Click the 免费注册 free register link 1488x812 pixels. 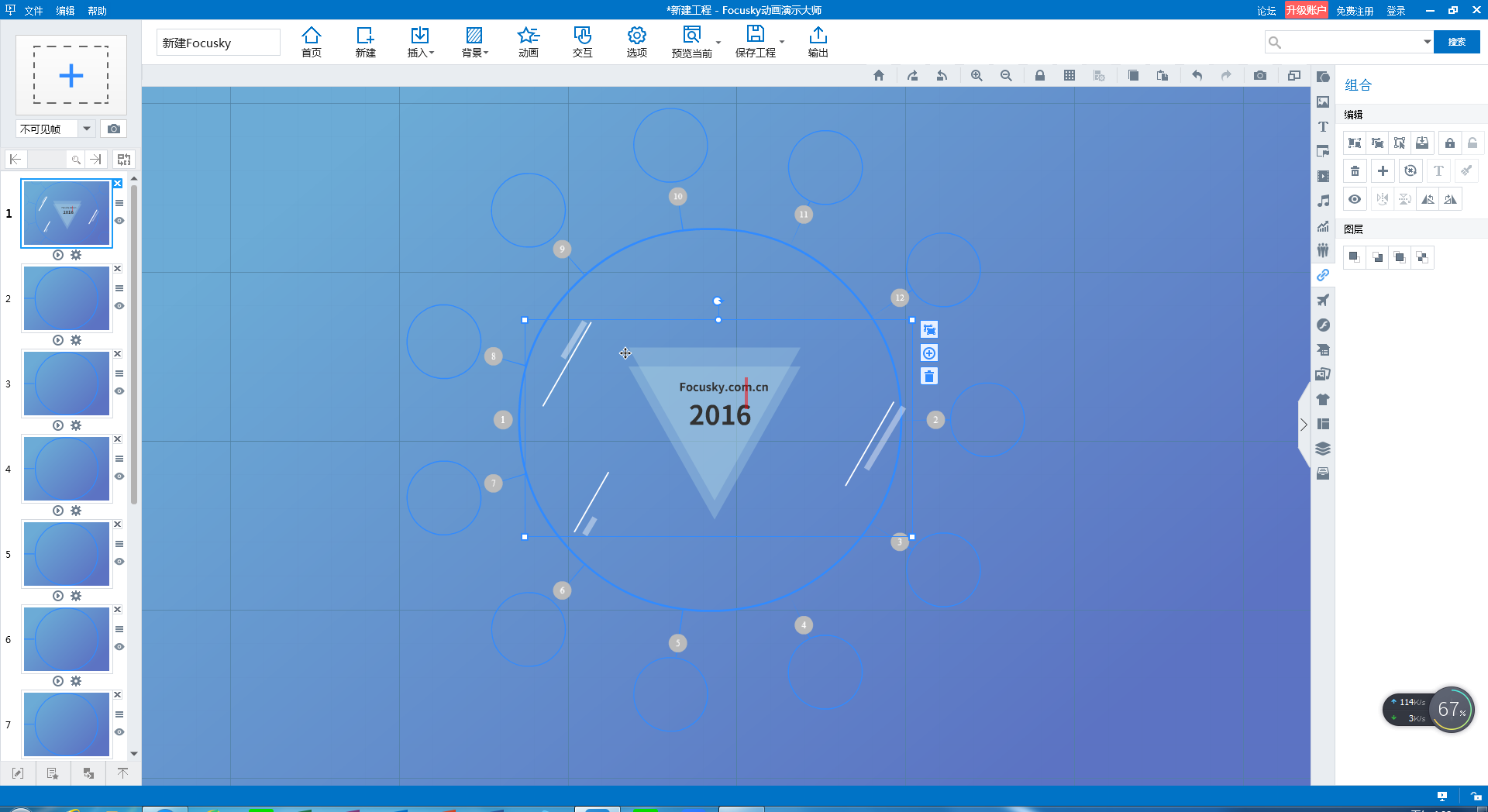pos(1355,11)
